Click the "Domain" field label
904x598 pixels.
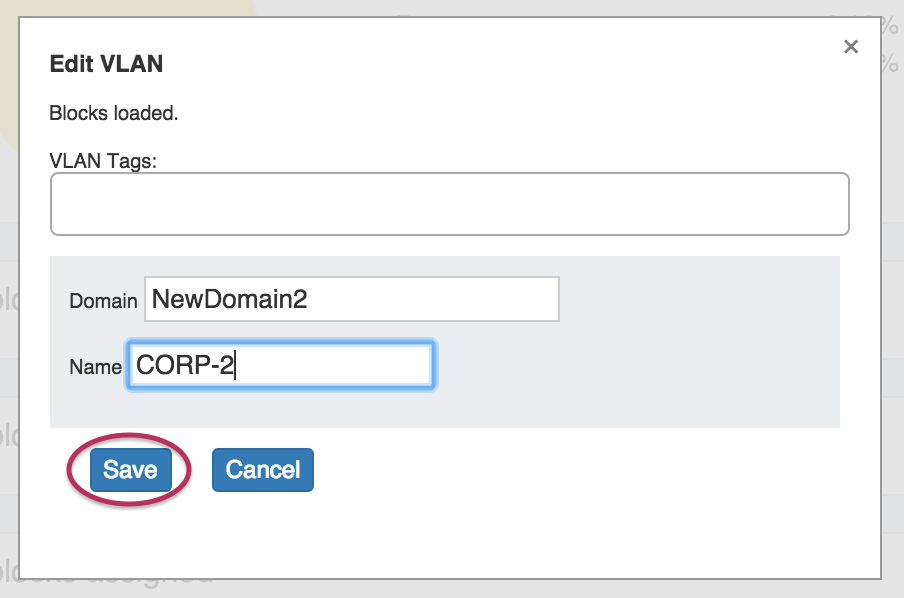click(x=103, y=301)
